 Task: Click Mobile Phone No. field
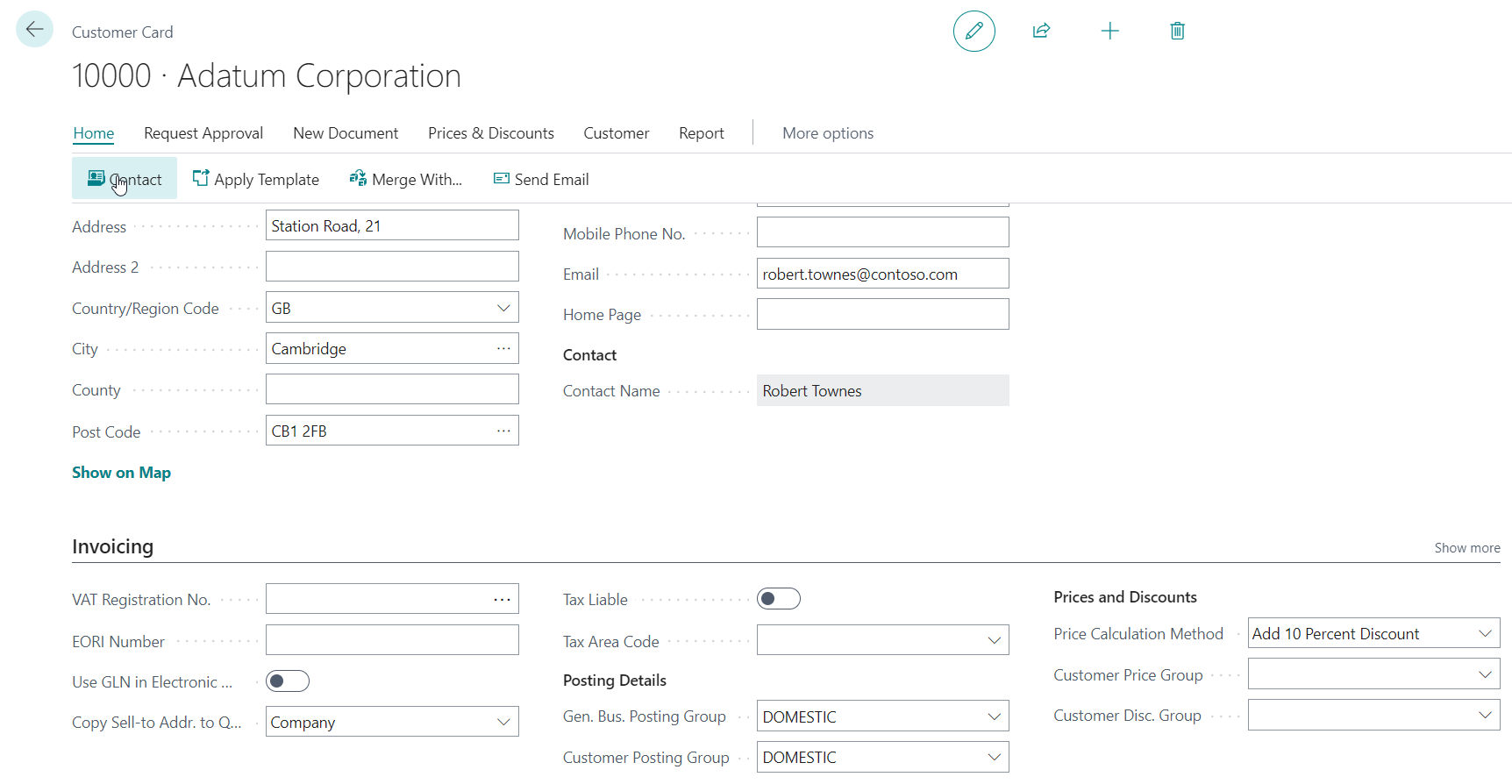(882, 232)
